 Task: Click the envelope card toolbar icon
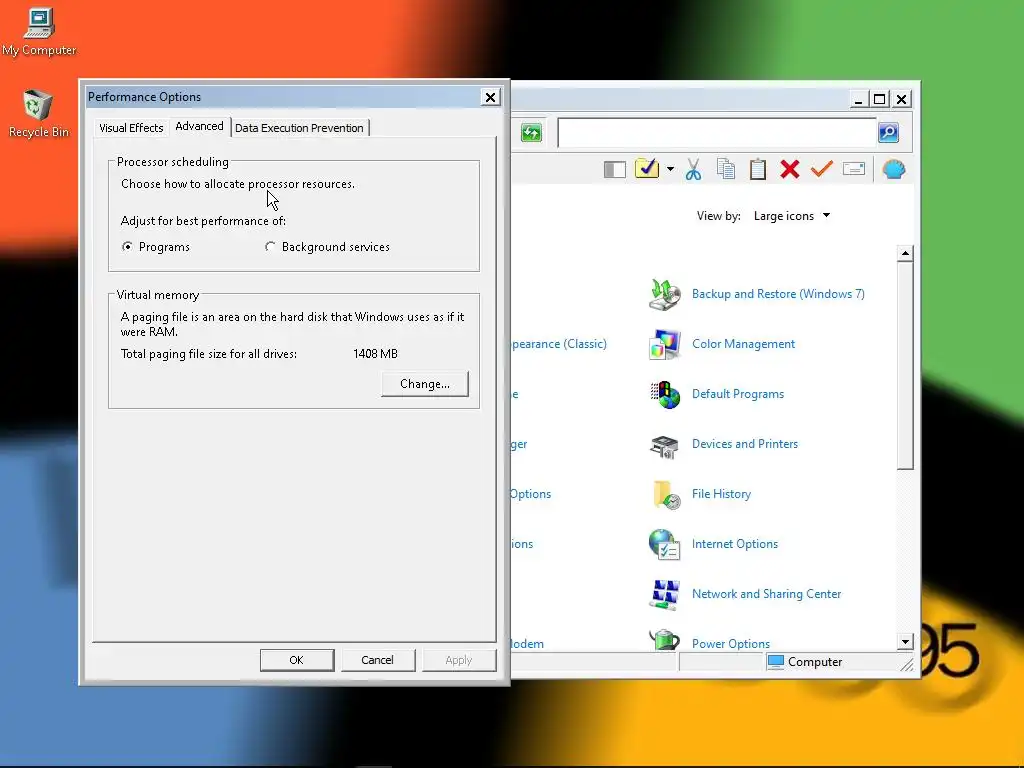pyautogui.click(x=854, y=169)
